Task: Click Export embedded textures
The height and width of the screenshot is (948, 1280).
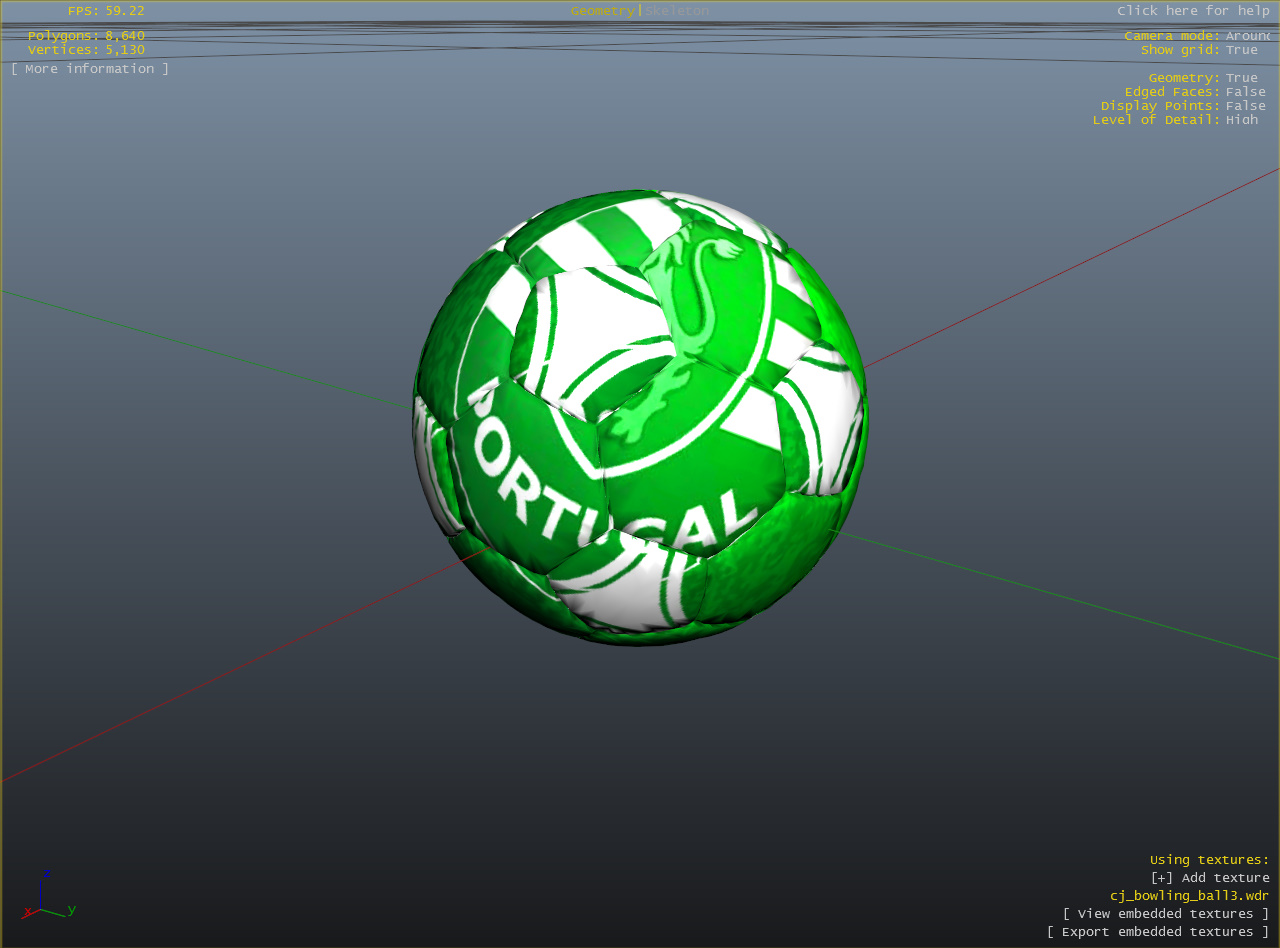Action: point(1157,932)
